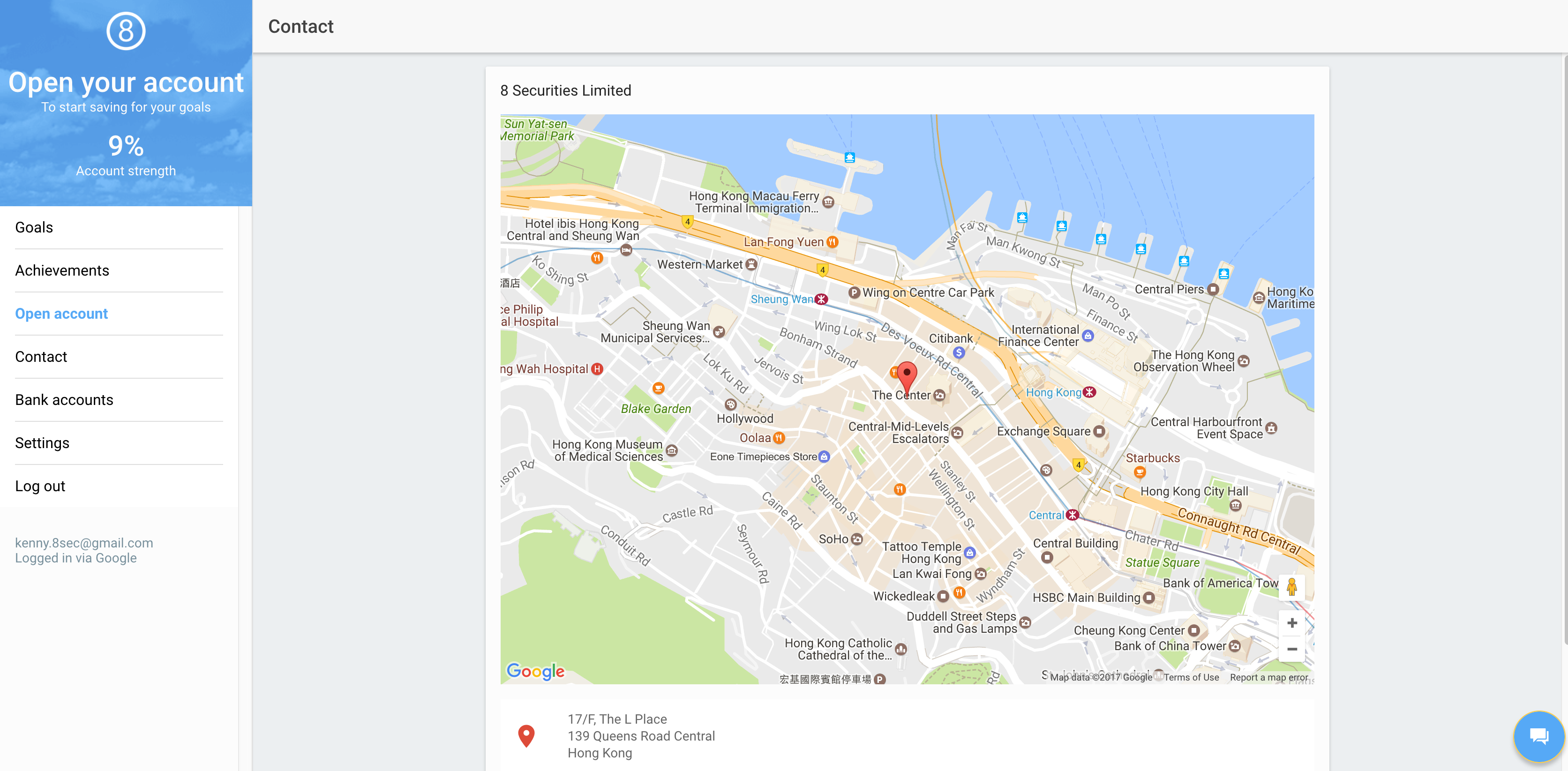The height and width of the screenshot is (771, 1568).
Task: Click the 8 Securities logo icon
Action: (x=126, y=31)
